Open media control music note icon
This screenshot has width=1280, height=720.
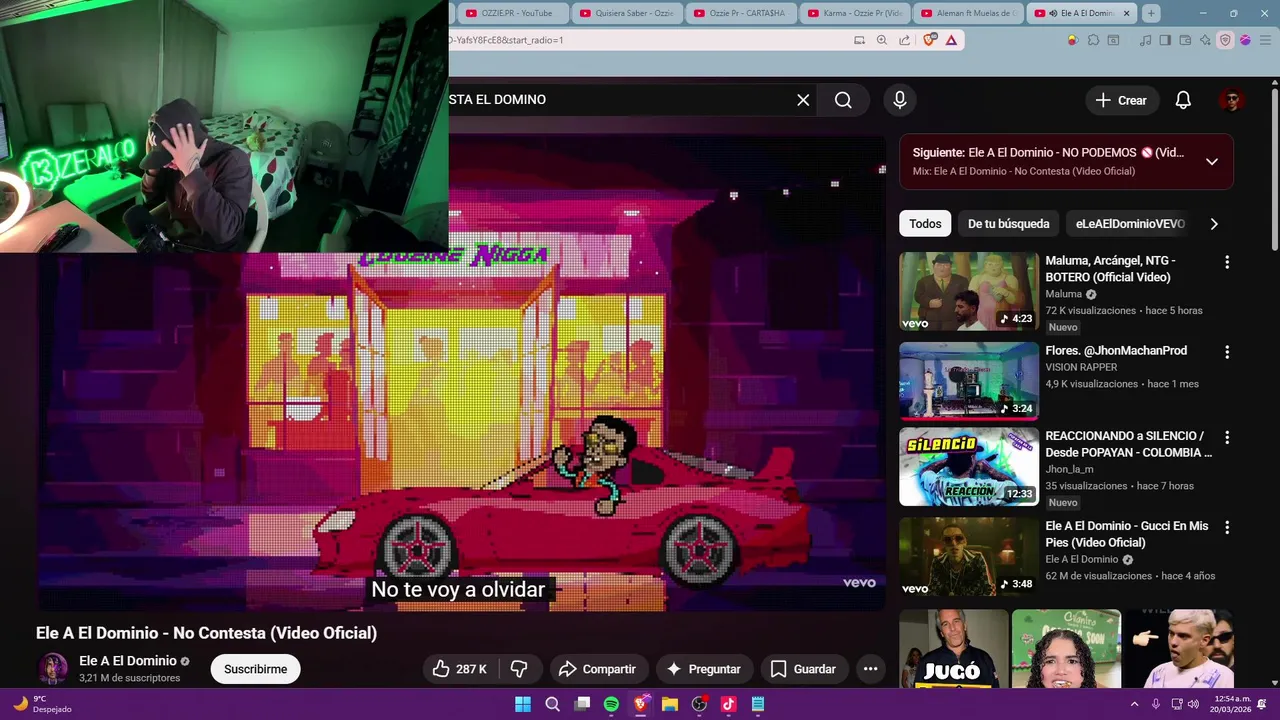click(x=1146, y=40)
